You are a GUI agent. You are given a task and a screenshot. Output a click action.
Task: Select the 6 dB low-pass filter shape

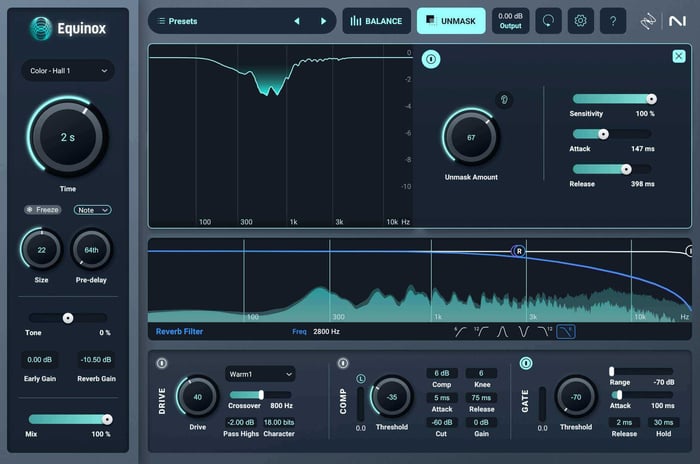coord(566,331)
